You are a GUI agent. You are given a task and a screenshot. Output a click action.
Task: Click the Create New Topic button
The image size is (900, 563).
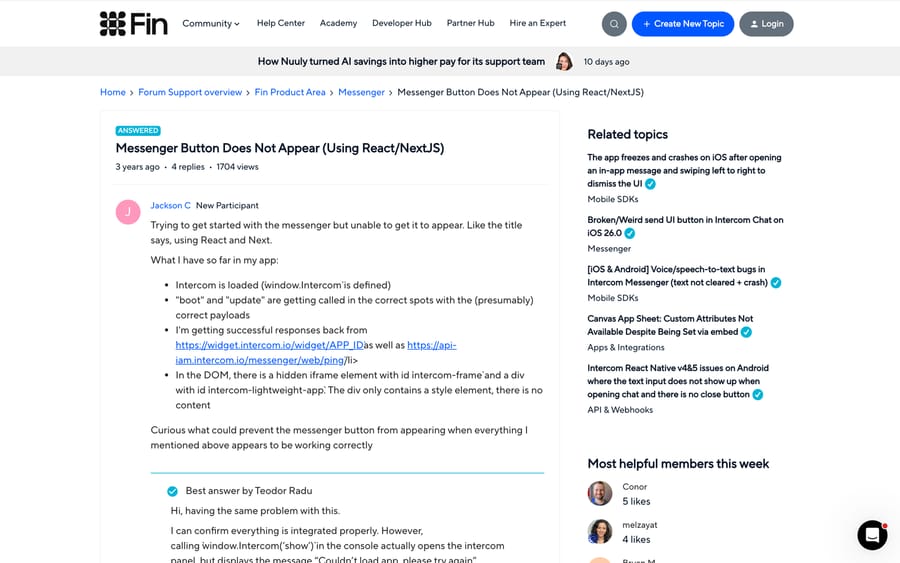[x=683, y=24]
